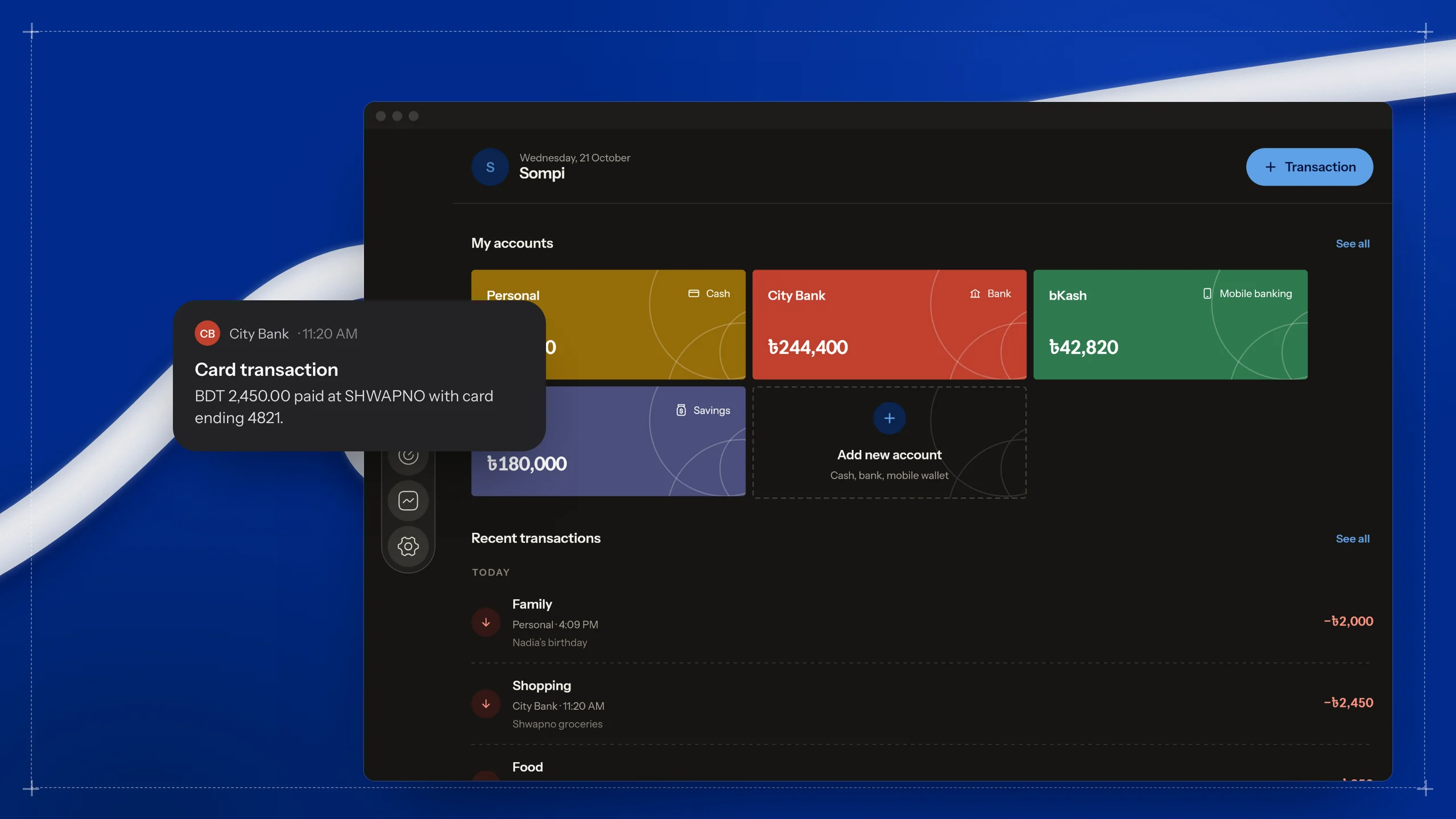Screen dimensions: 1456x819
Task: Open the Family transaction row title
Action: click(532, 604)
